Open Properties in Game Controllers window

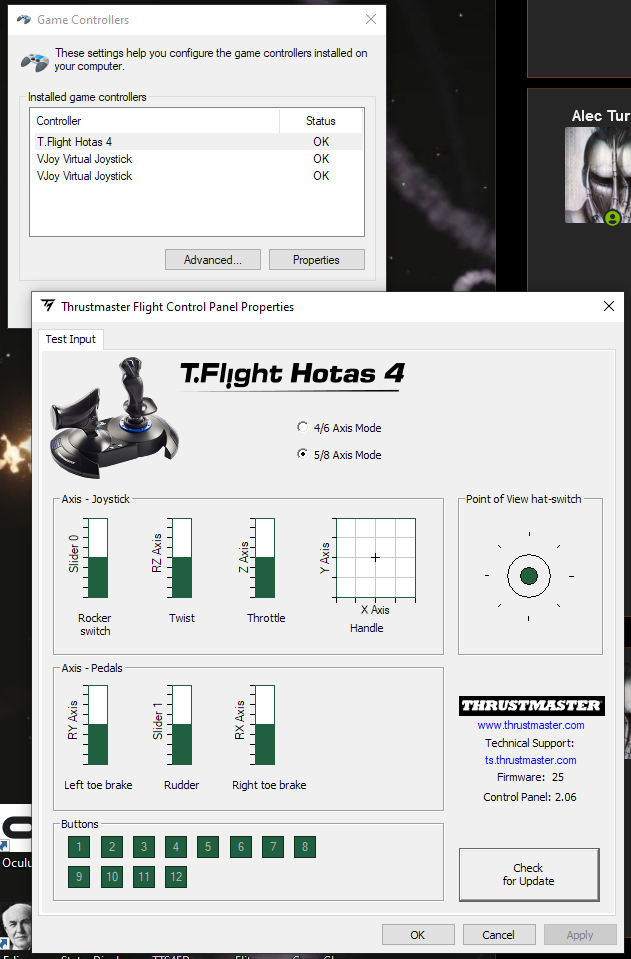point(316,259)
